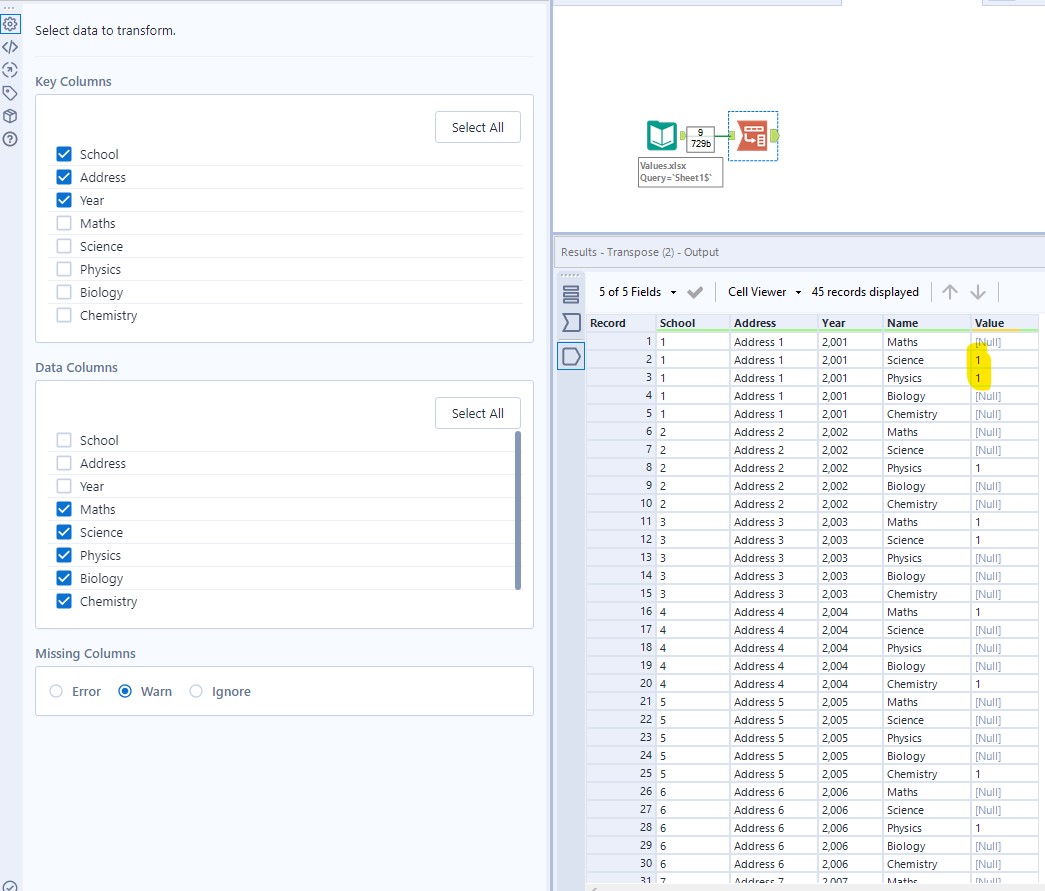1045x891 pixels.
Task: Uncheck School in Key Columns
Action: pyautogui.click(x=64, y=154)
